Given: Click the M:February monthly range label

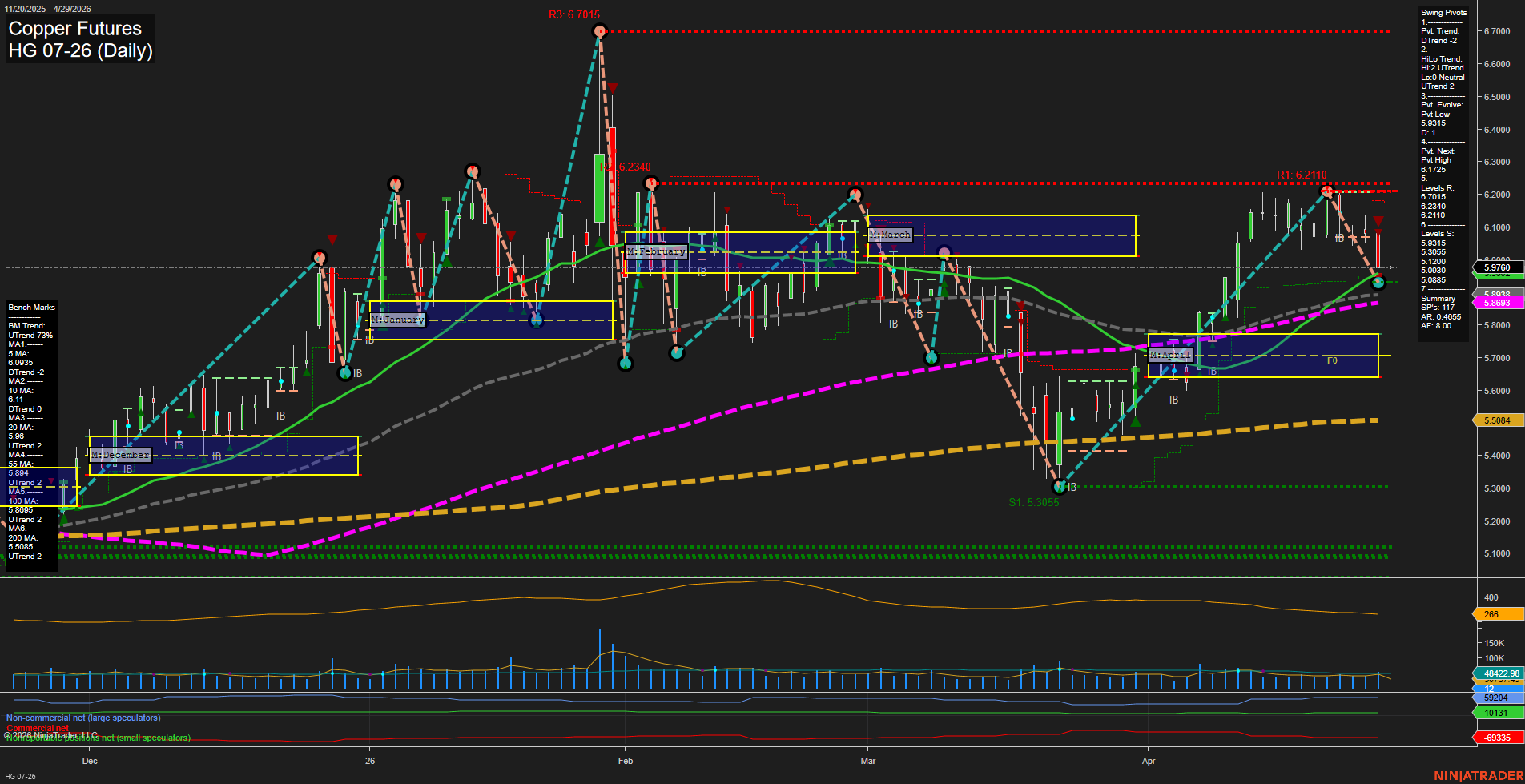Looking at the screenshot, I should click(x=656, y=251).
